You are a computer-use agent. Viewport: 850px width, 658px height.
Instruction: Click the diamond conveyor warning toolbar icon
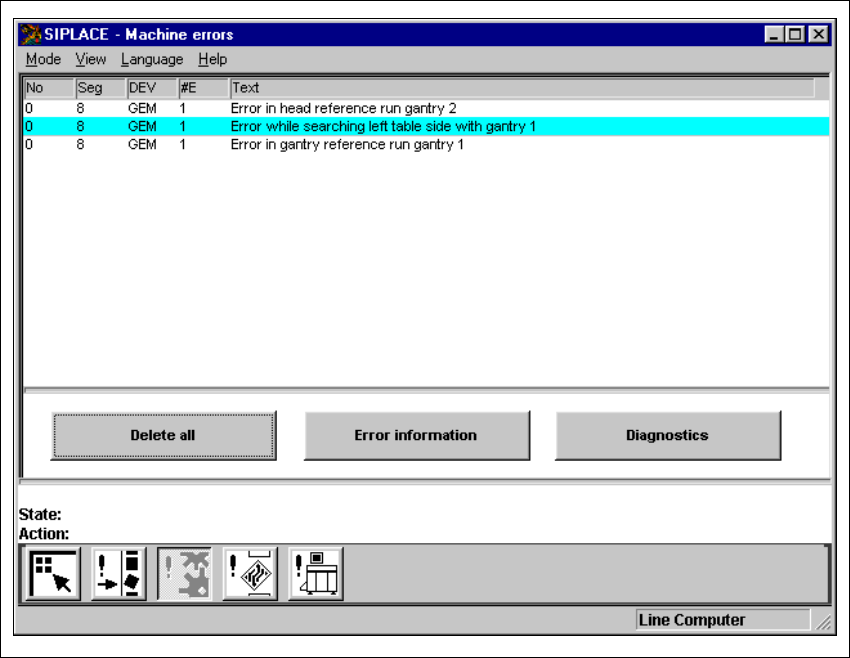click(250, 573)
